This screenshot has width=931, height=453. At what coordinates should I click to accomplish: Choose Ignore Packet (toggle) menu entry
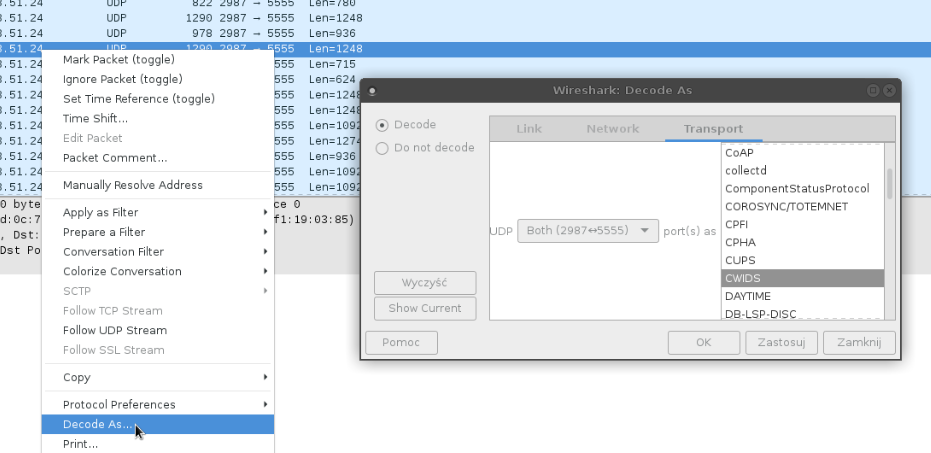pos(157,79)
